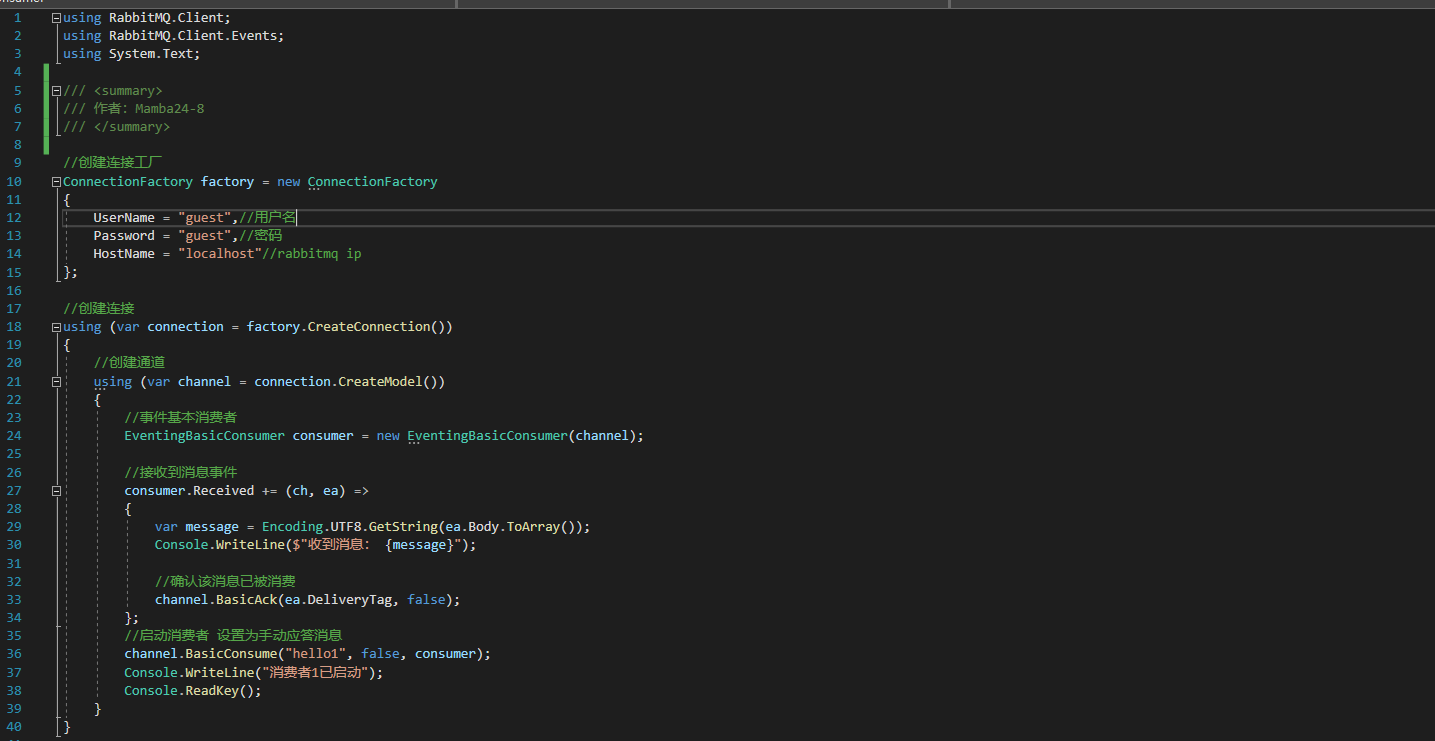The image size is (1435, 741).
Task: Click the 'CreateModel' method call
Action: click(x=381, y=381)
